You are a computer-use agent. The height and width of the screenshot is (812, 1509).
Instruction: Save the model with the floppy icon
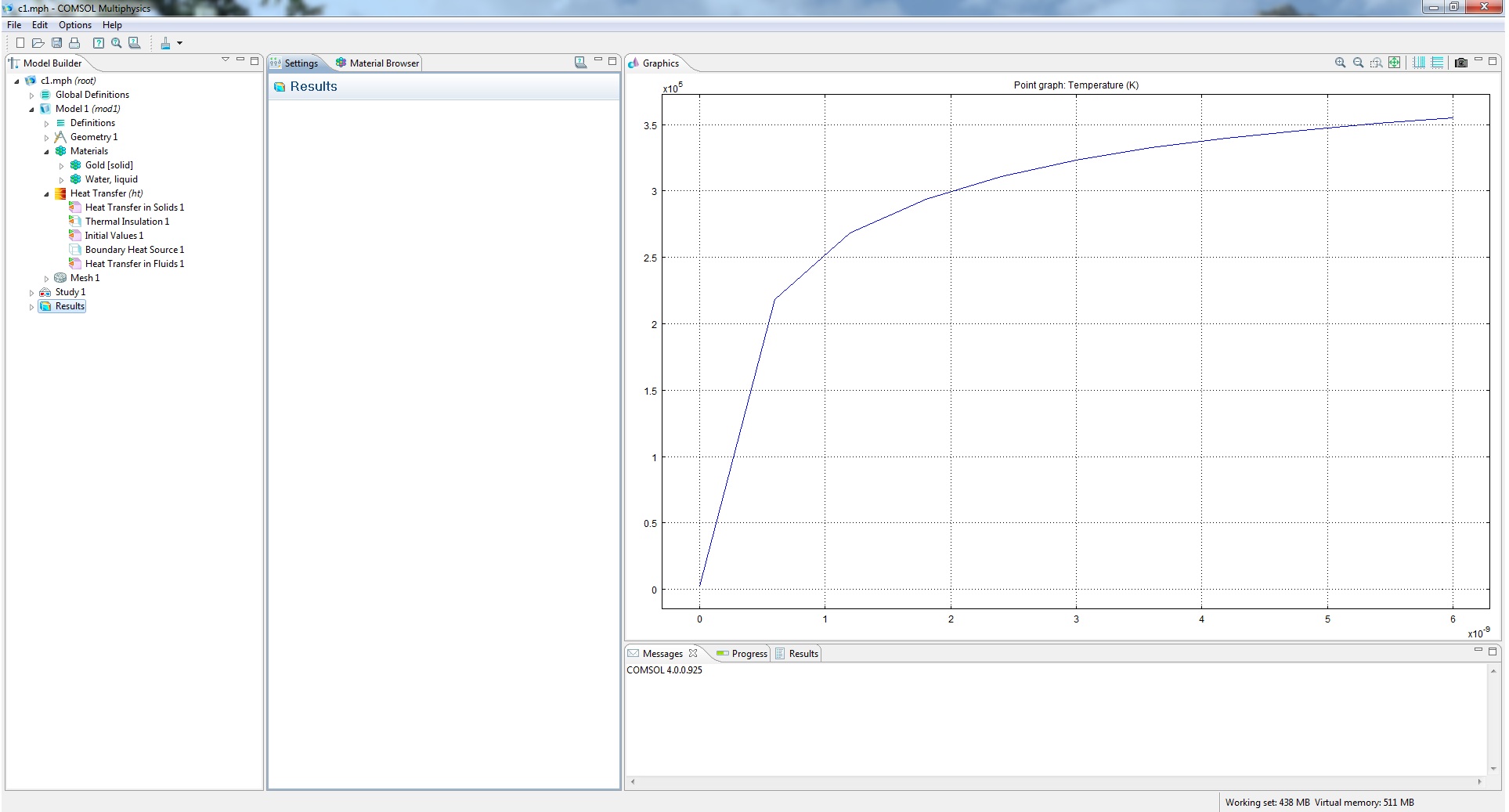[x=56, y=43]
